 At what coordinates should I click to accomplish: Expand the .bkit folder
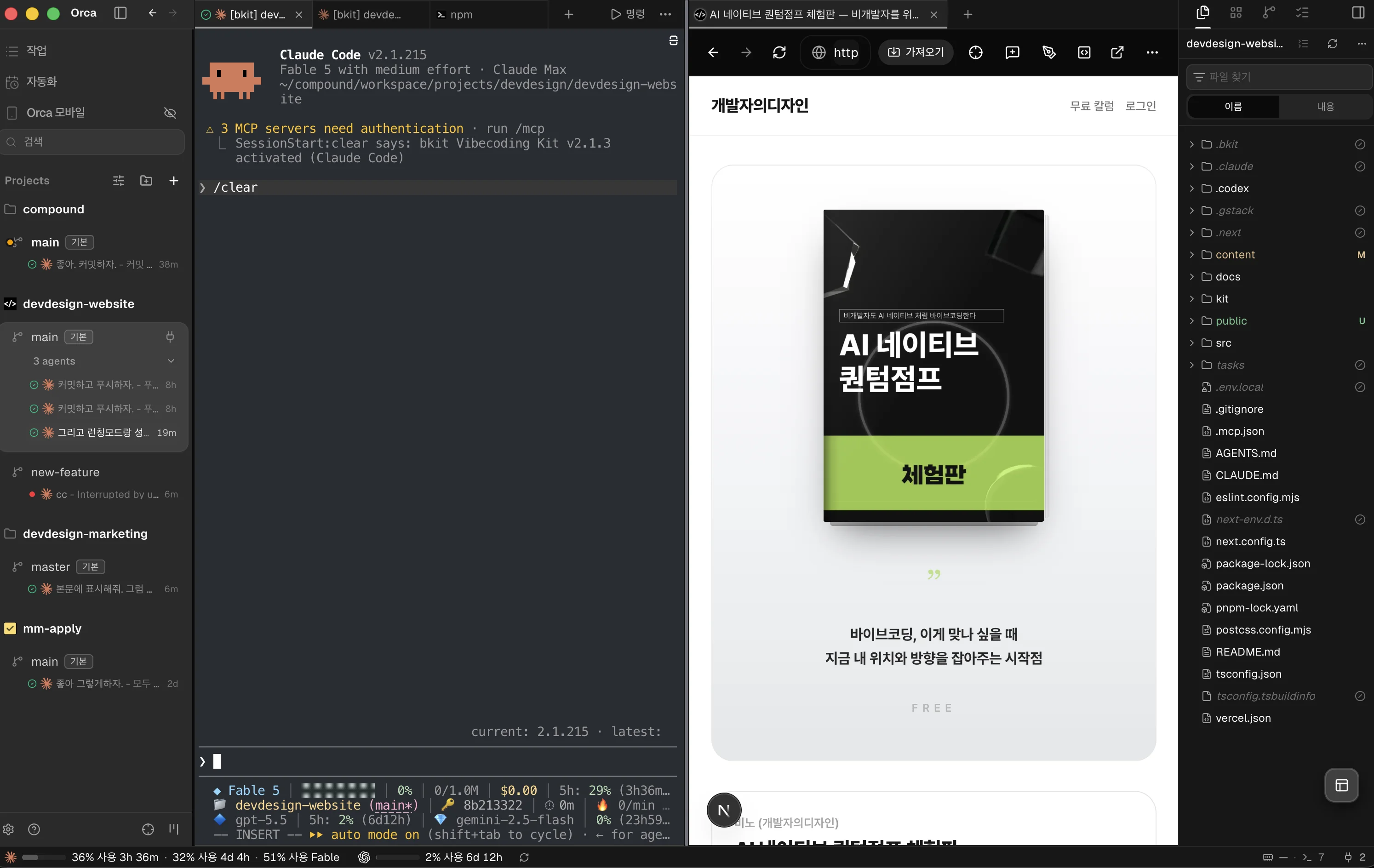[1191, 144]
